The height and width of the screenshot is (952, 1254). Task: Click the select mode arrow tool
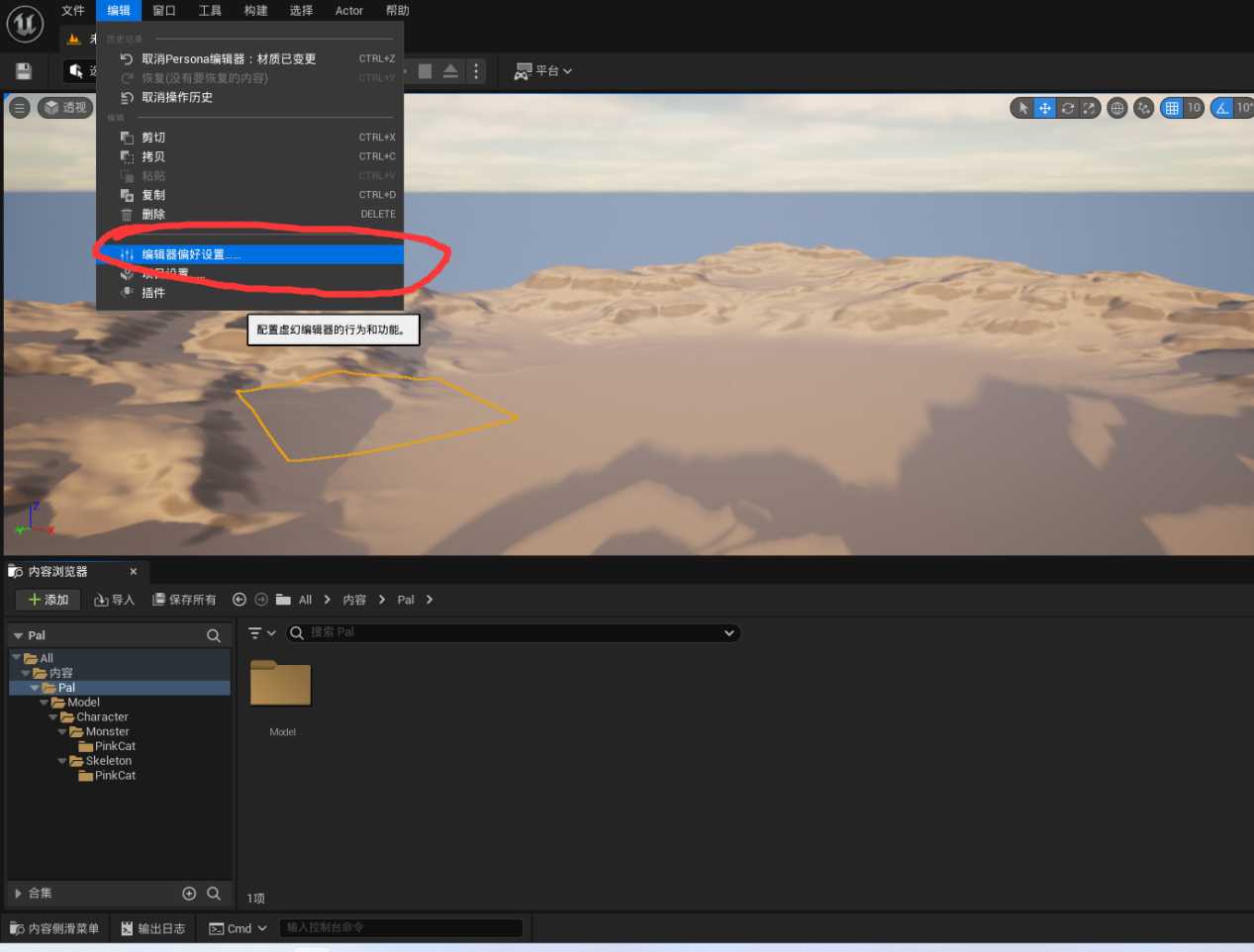click(1022, 108)
